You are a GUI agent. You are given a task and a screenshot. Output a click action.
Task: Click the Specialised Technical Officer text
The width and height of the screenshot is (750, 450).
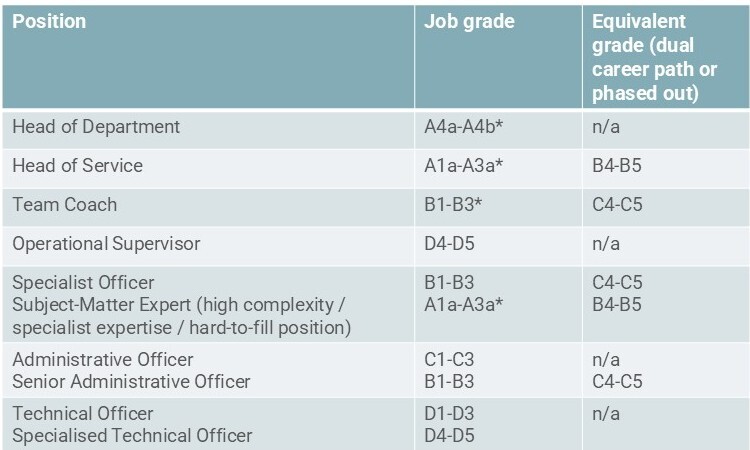click(x=132, y=436)
